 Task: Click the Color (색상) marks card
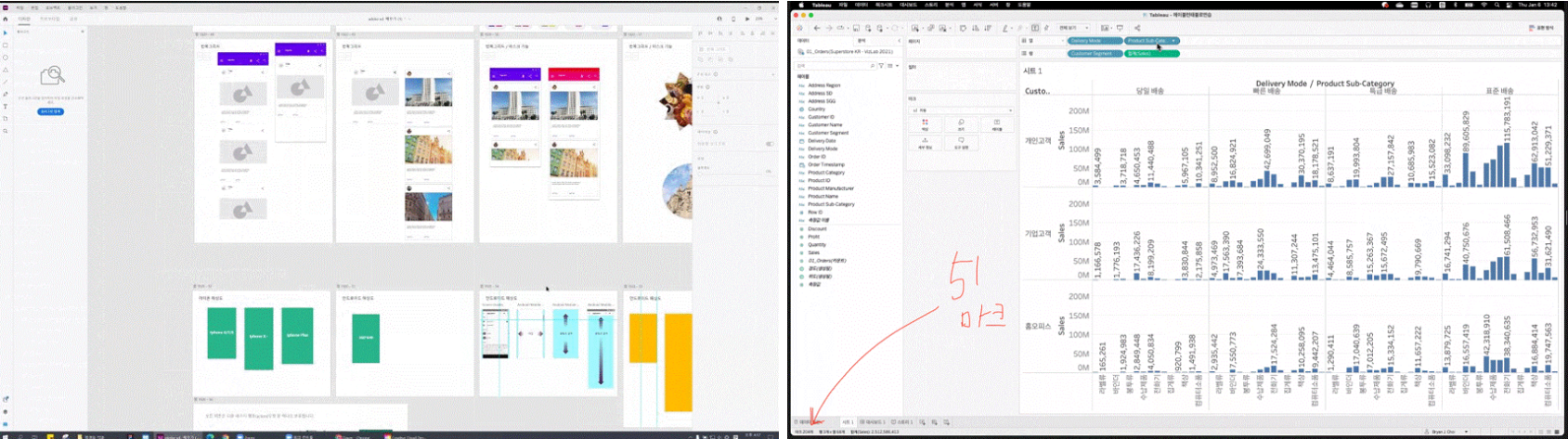925,125
